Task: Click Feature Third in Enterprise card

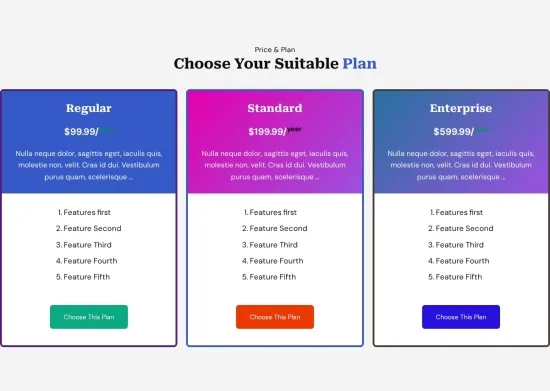Action: coord(456,245)
